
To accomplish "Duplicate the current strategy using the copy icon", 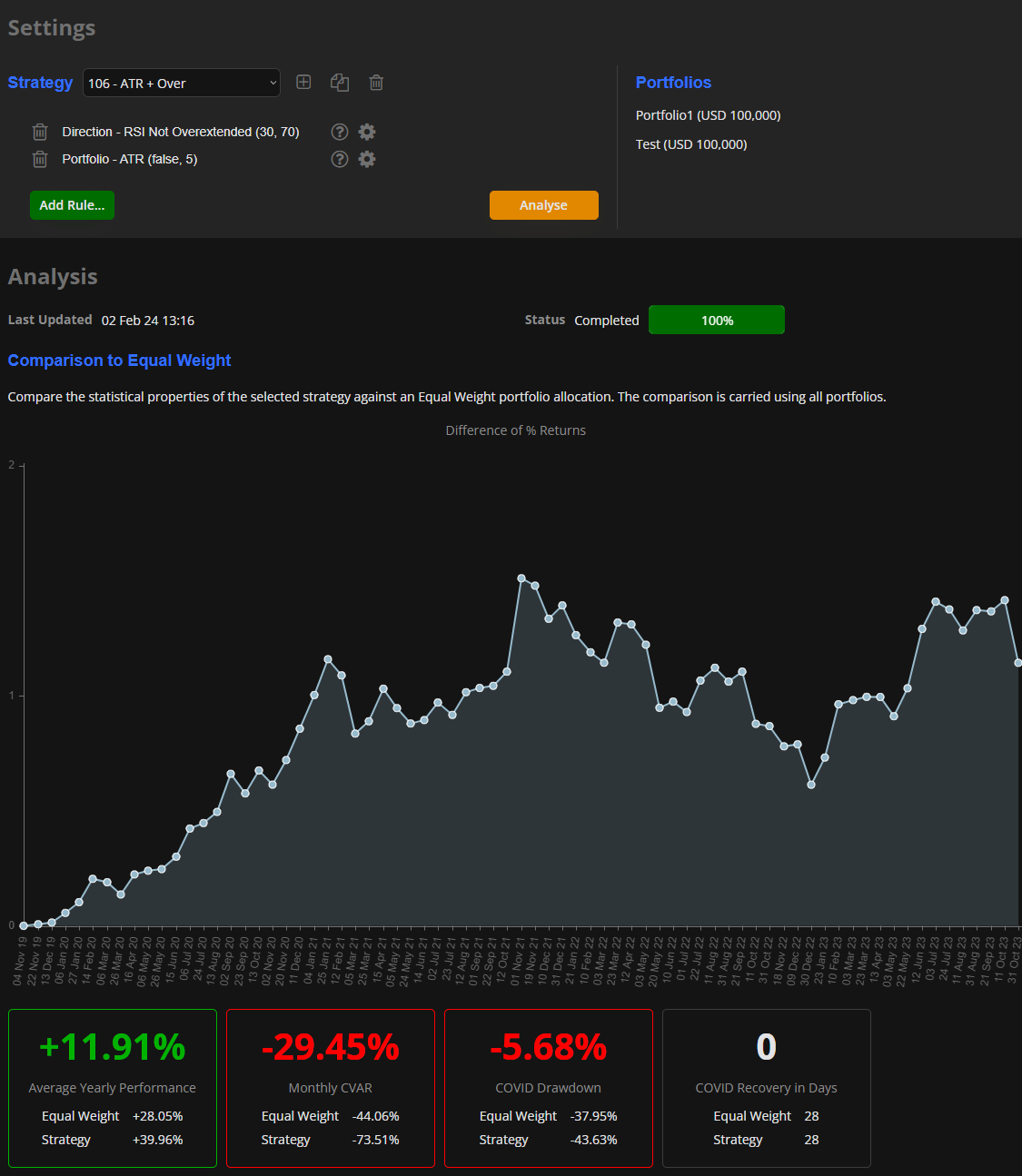I will (x=340, y=83).
